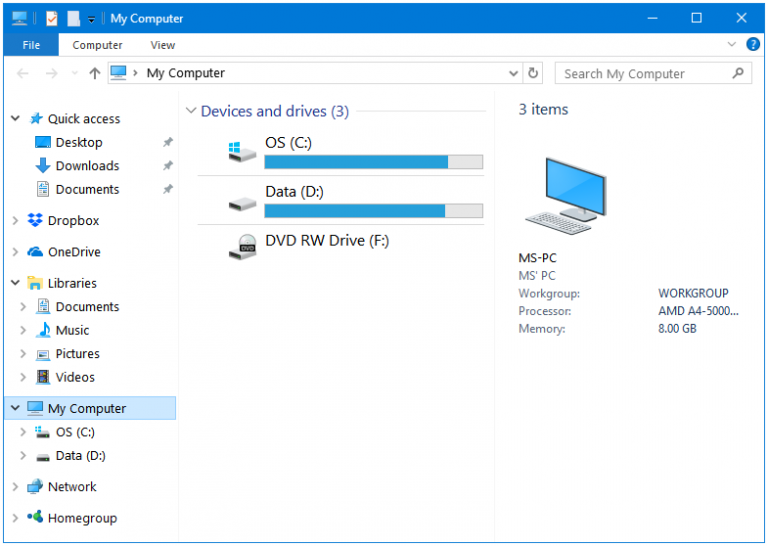Expand OS (C:) in the navigation tree
The height and width of the screenshot is (546, 768).
coord(23,432)
